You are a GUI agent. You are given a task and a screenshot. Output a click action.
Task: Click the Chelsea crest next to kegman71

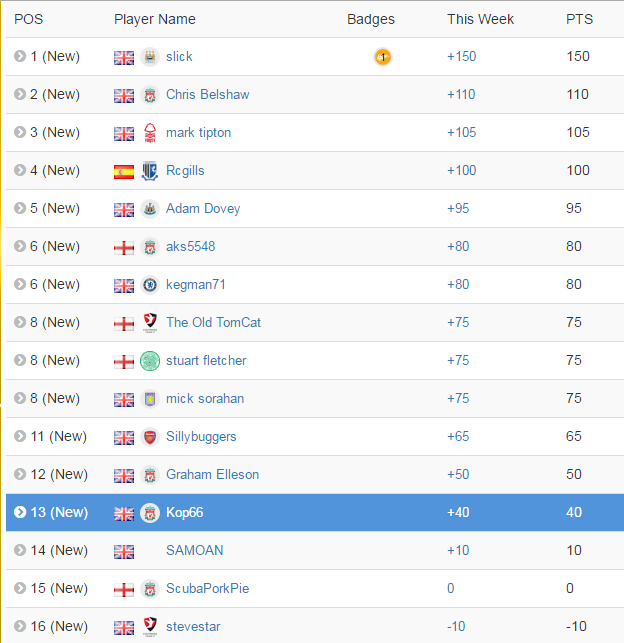[x=150, y=285]
